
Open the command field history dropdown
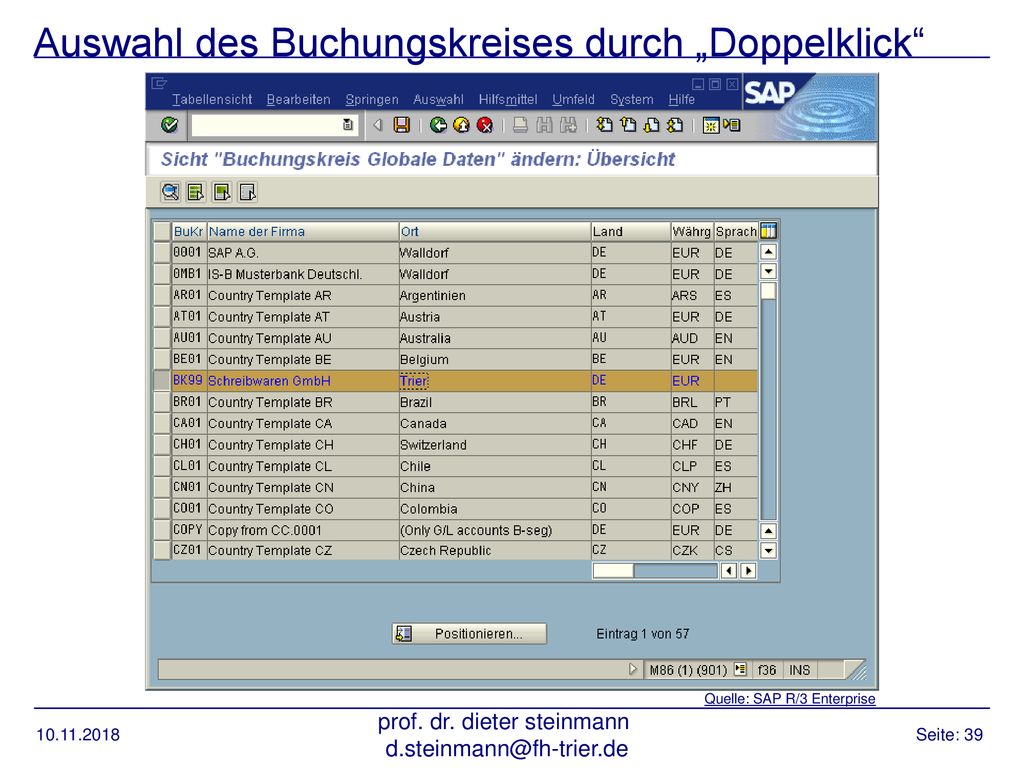point(348,125)
